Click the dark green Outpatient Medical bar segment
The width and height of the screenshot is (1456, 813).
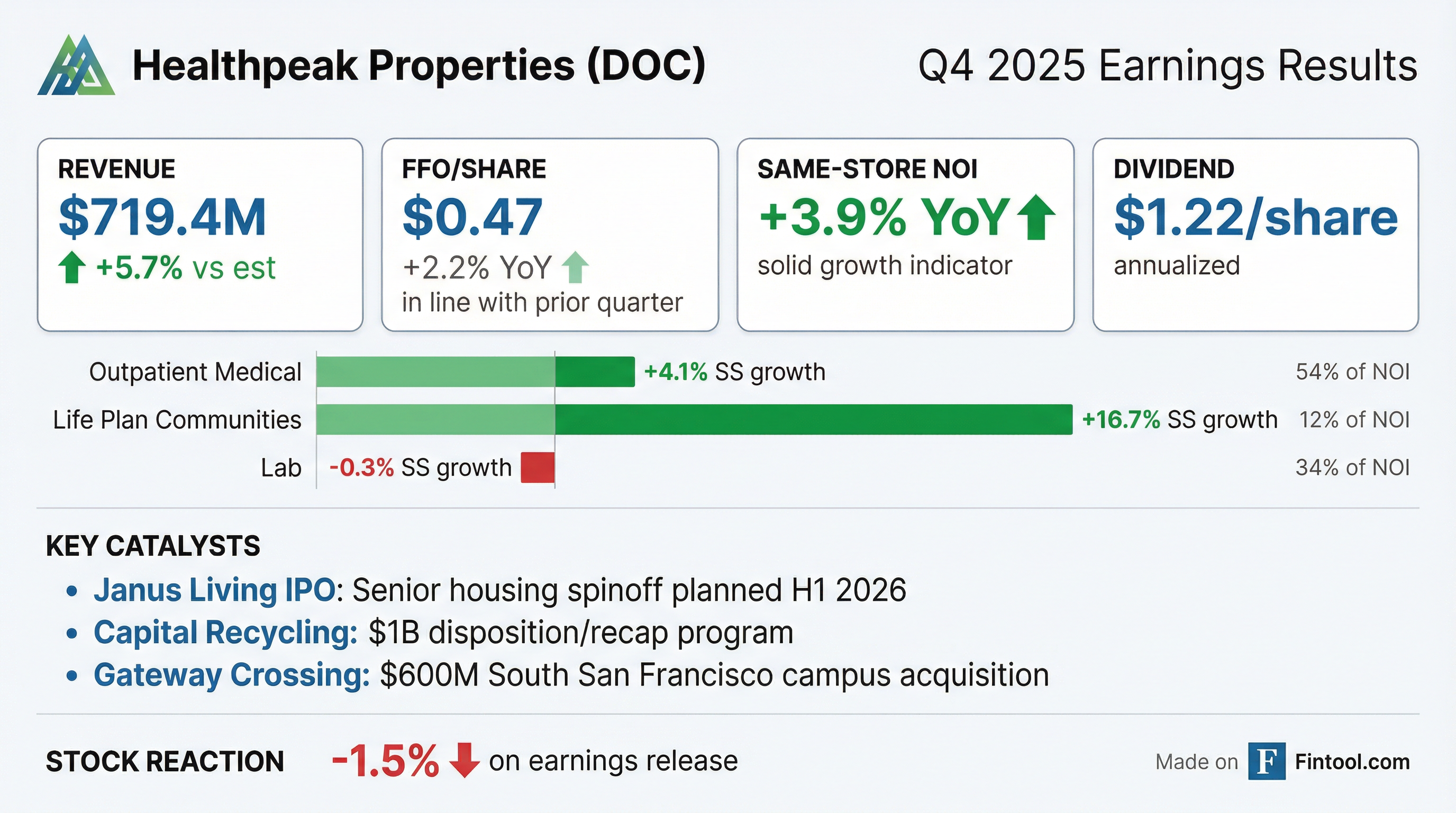[x=595, y=372]
